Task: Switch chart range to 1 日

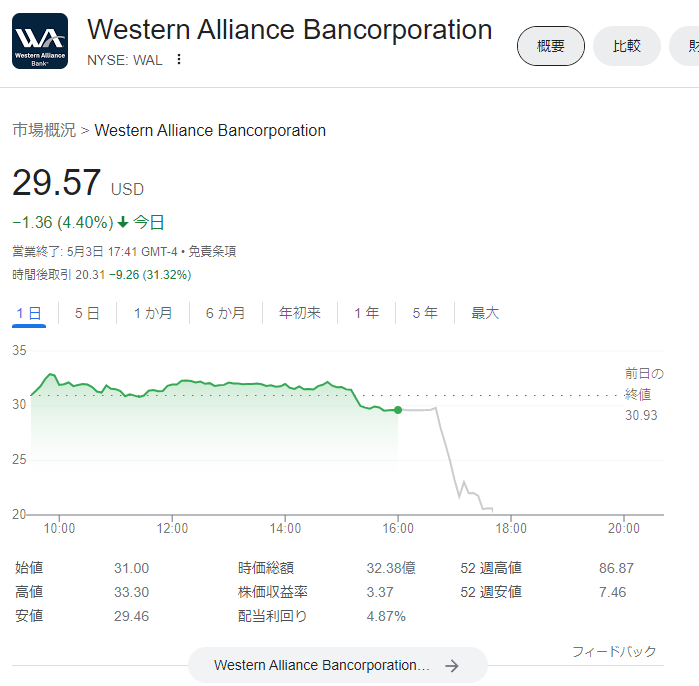Action: 29,313
